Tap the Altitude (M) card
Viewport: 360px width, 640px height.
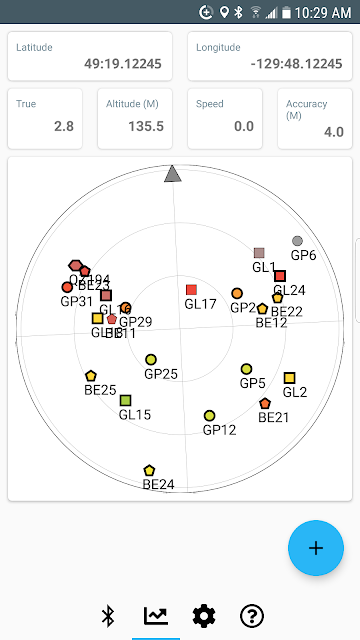click(135, 119)
